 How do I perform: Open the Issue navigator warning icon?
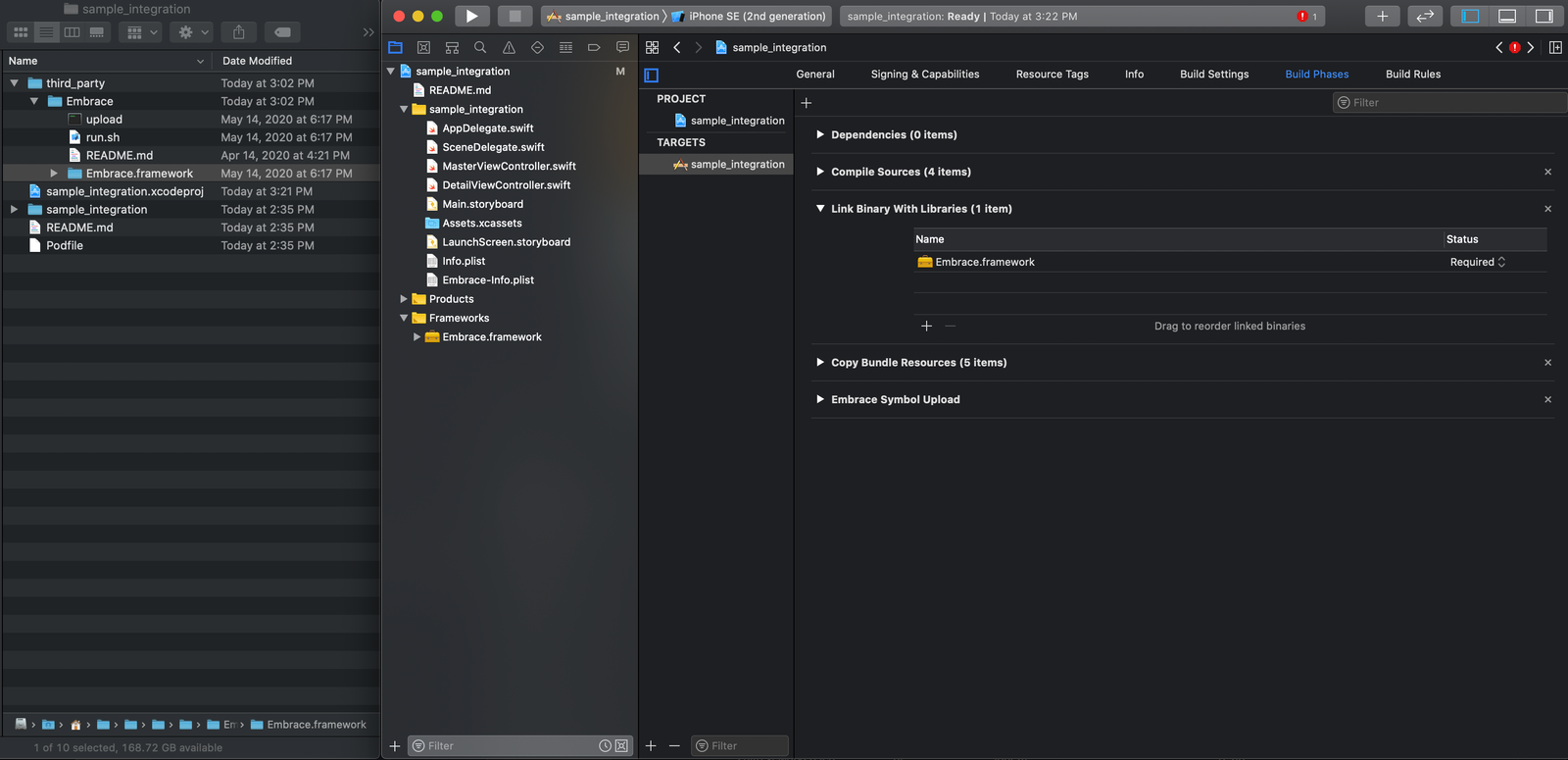[509, 47]
